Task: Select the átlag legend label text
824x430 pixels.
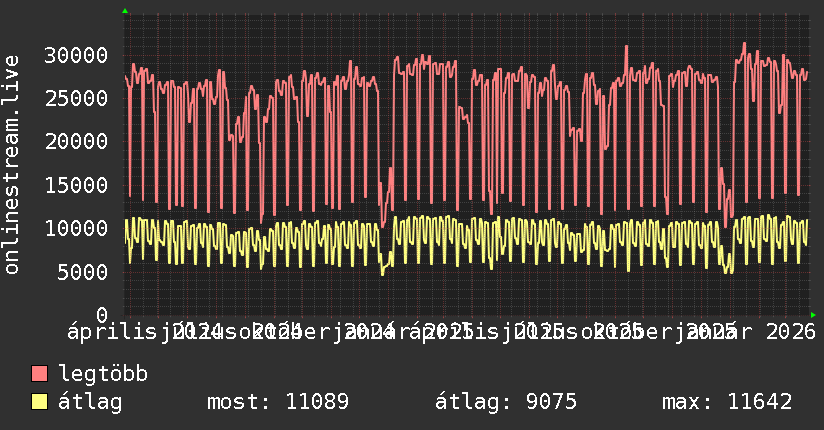Action: tap(90, 403)
